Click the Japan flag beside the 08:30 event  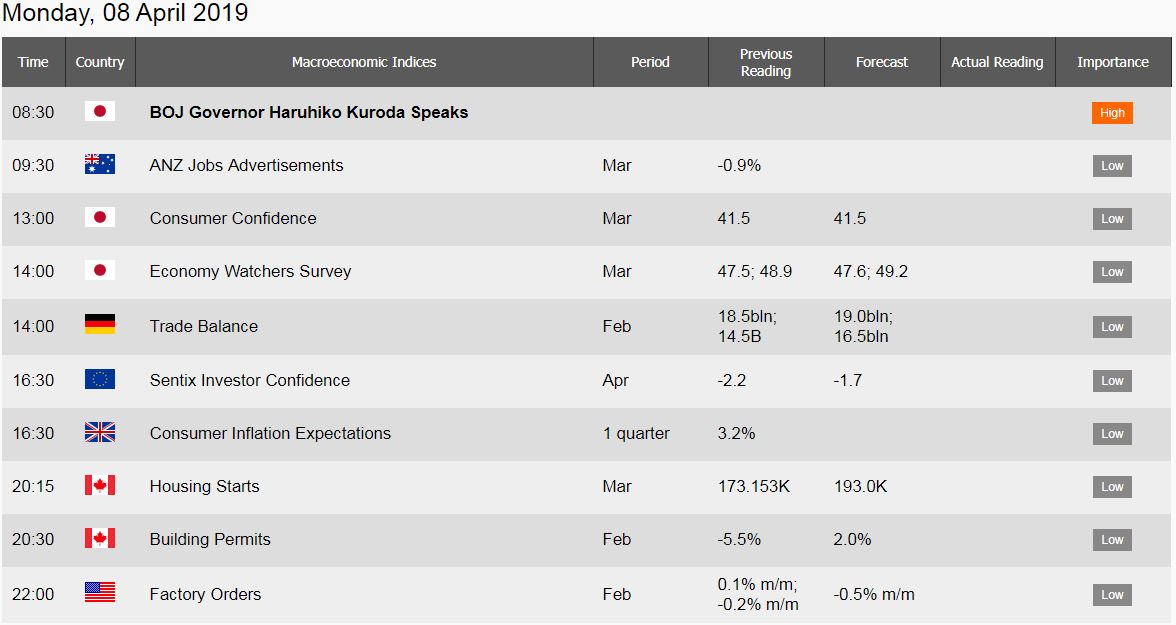coord(100,112)
